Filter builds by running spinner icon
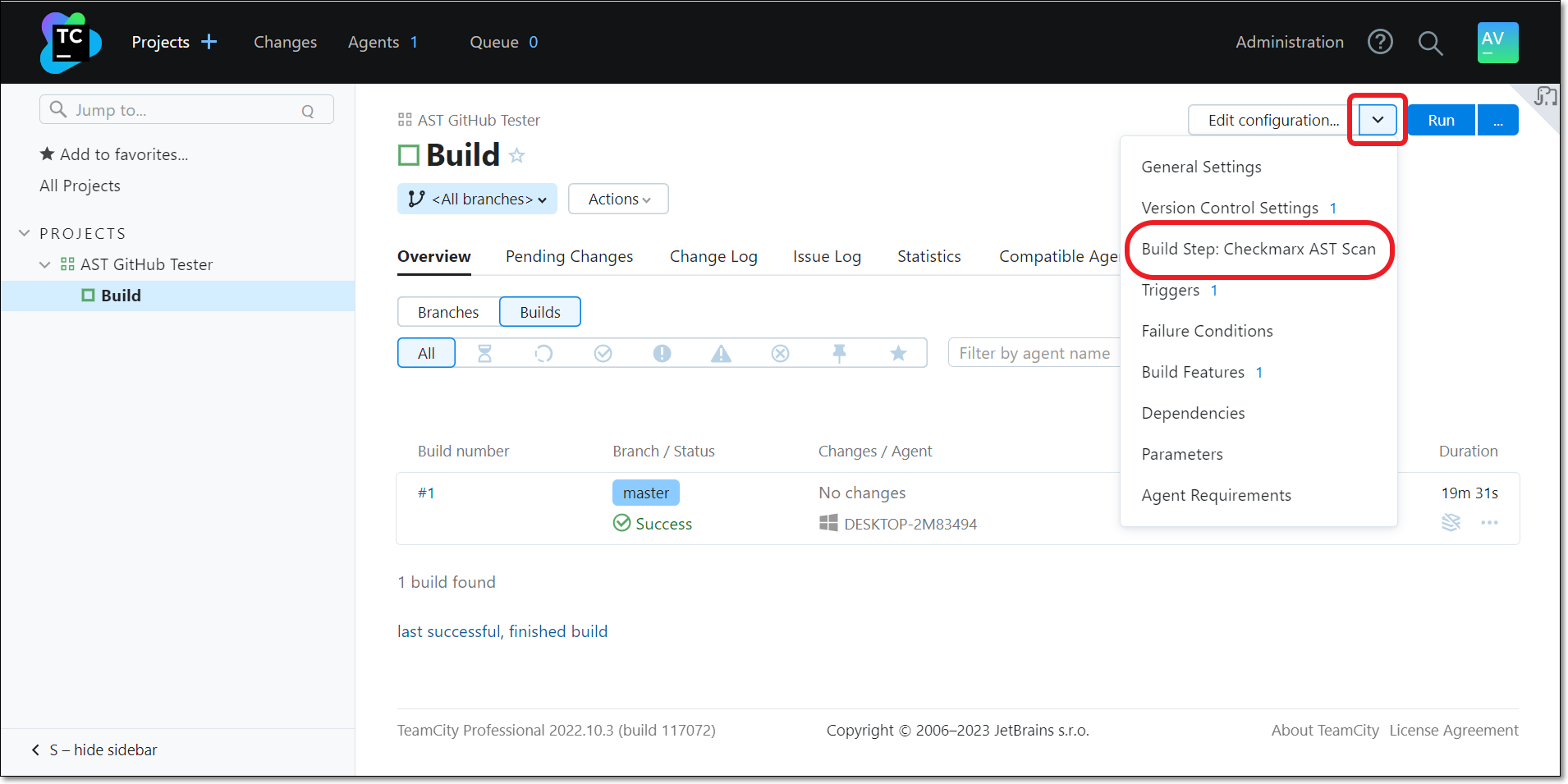1568x784 pixels. (x=543, y=353)
